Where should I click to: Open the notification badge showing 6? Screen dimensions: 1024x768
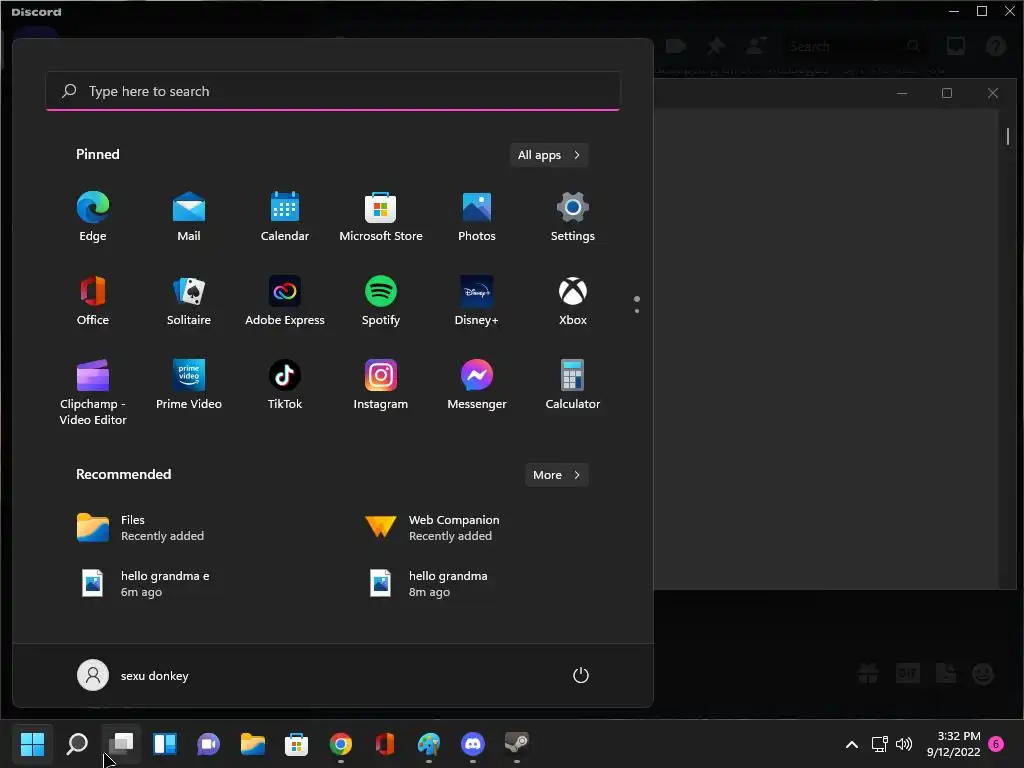coord(996,744)
